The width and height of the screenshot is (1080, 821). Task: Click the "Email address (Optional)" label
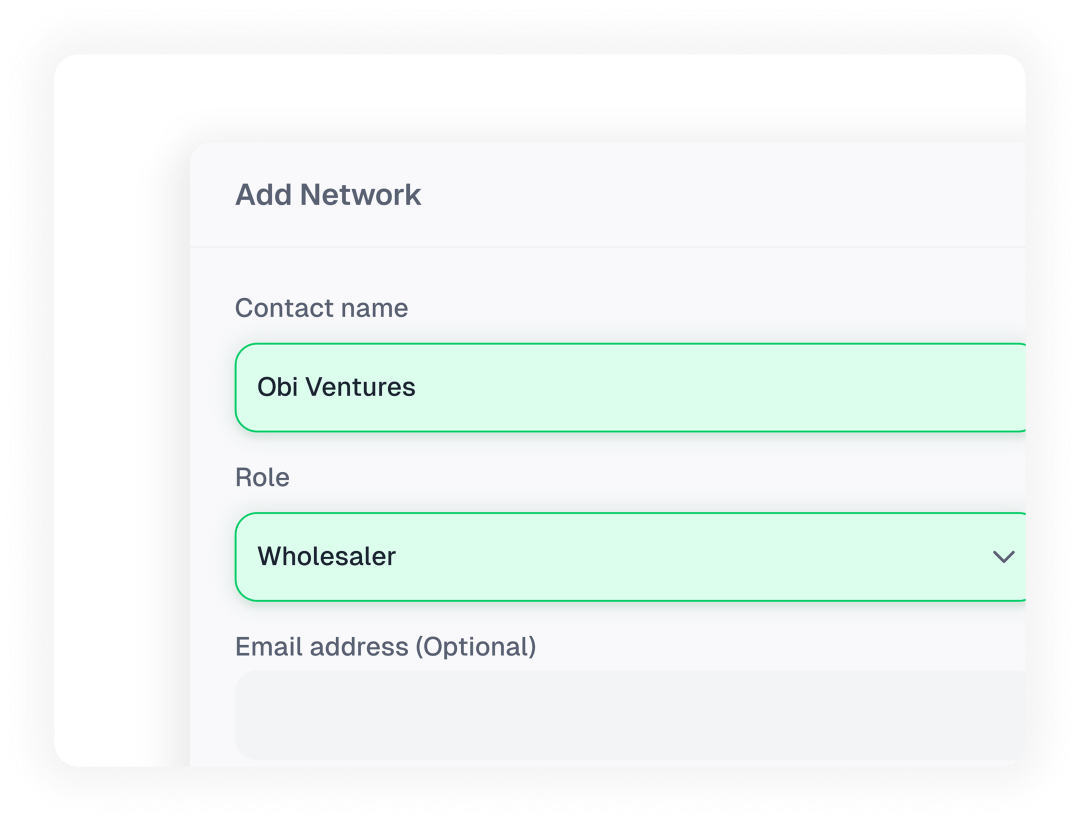[385, 647]
